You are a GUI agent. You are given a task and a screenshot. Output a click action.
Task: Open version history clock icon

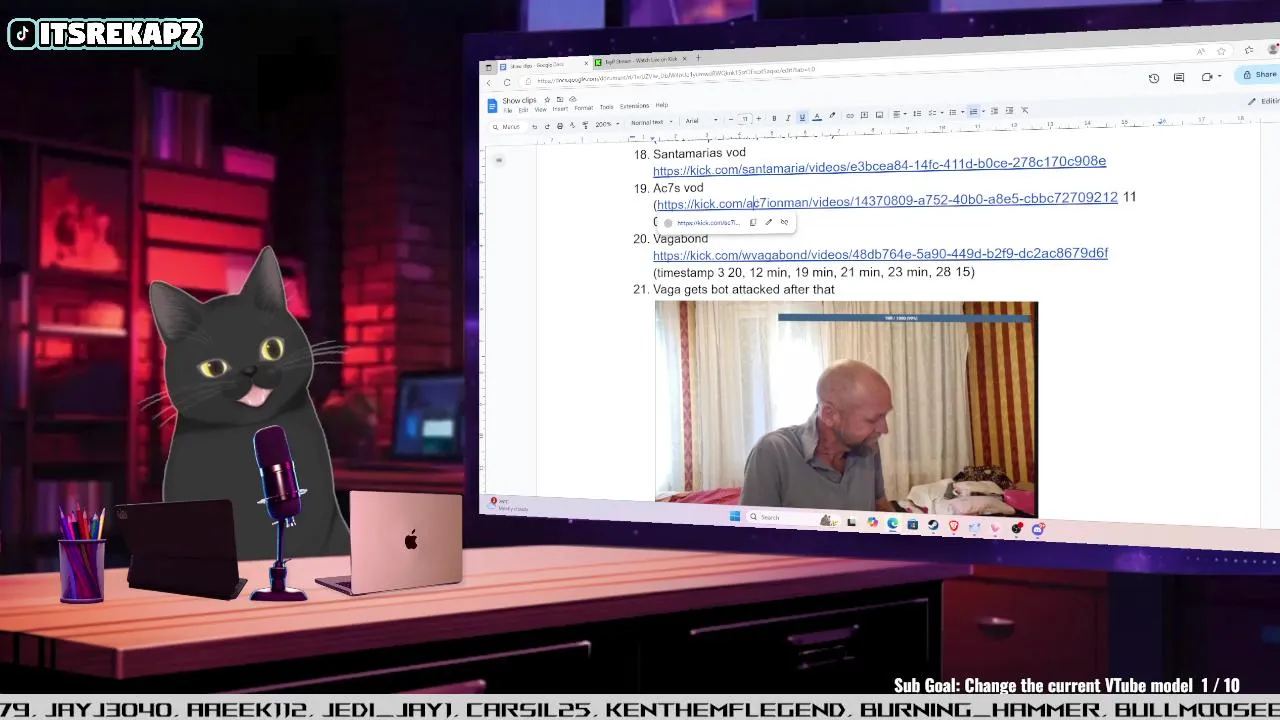pos(1154,78)
